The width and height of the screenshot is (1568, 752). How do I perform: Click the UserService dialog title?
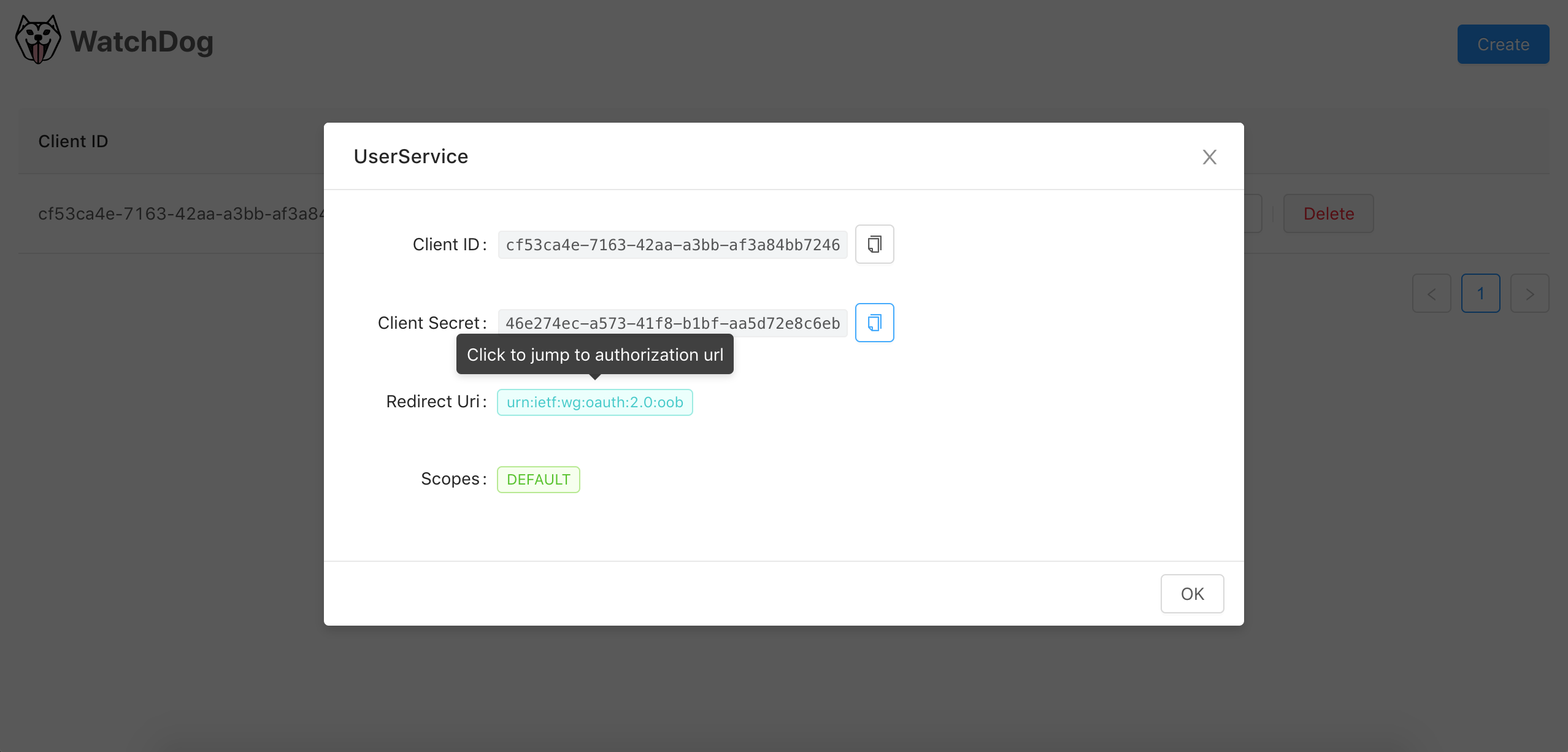pyautogui.click(x=410, y=156)
